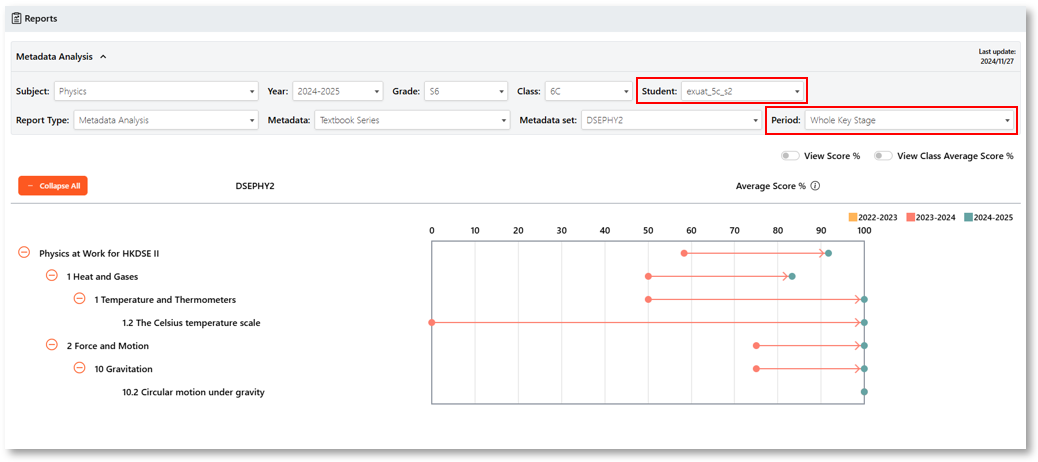Click the 2024-2025 data point for Heat and Gases
The width and height of the screenshot is (1038, 462).
point(792,276)
